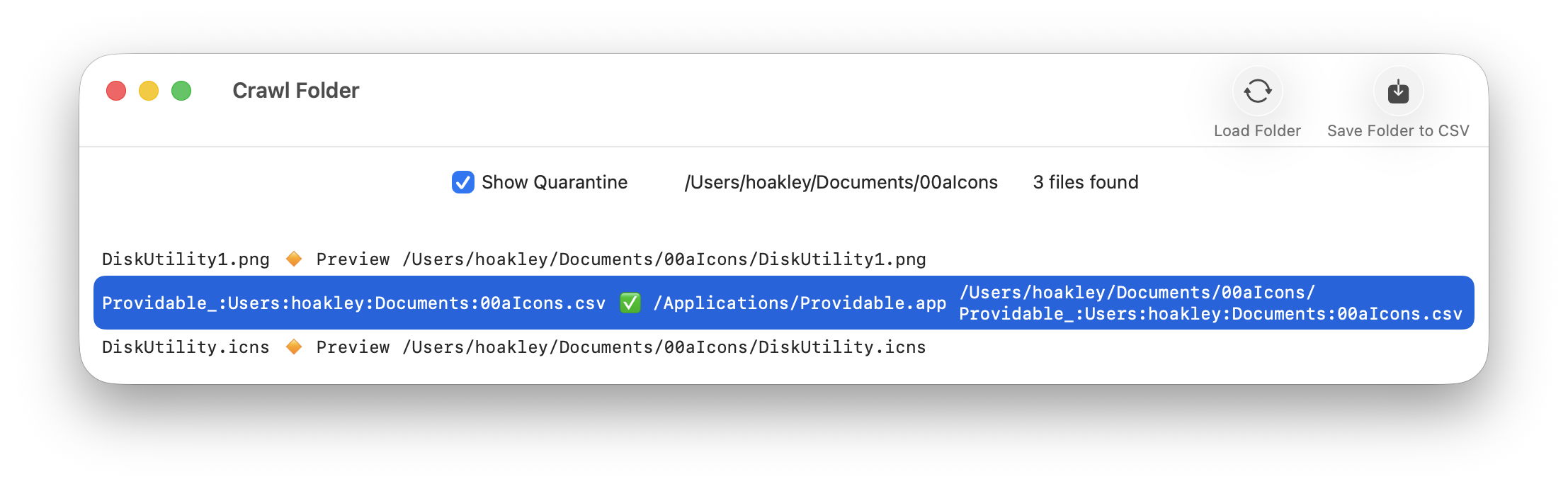Click the orange diamond beside DiskUtility1.png
This screenshot has width=1568, height=489.
293,259
